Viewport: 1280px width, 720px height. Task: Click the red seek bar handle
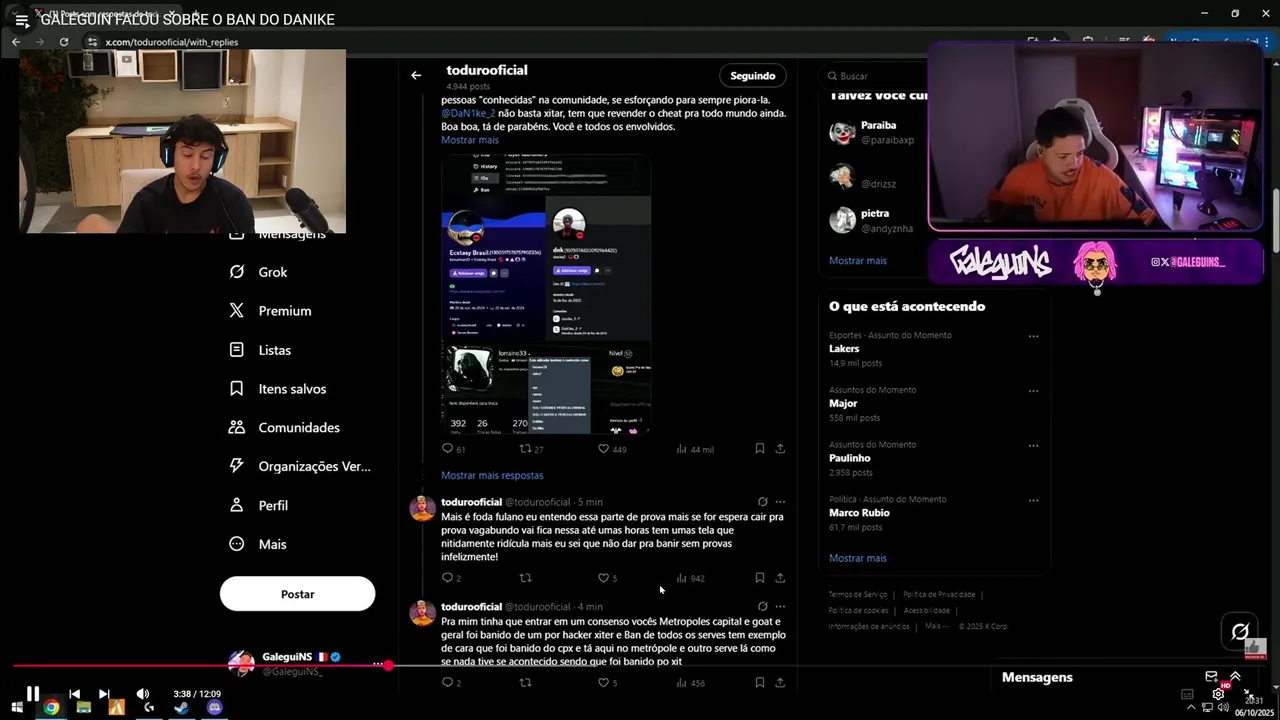(388, 665)
